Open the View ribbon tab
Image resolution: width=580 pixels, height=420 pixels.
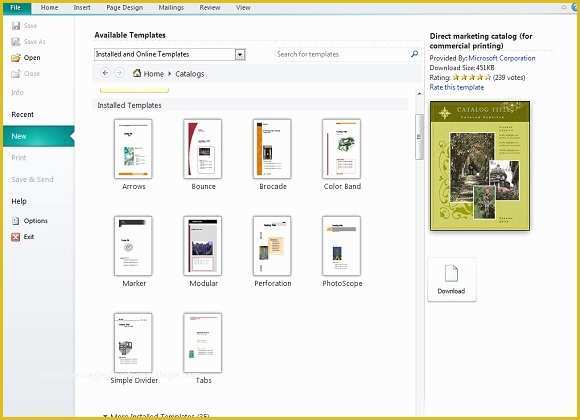[x=243, y=8]
